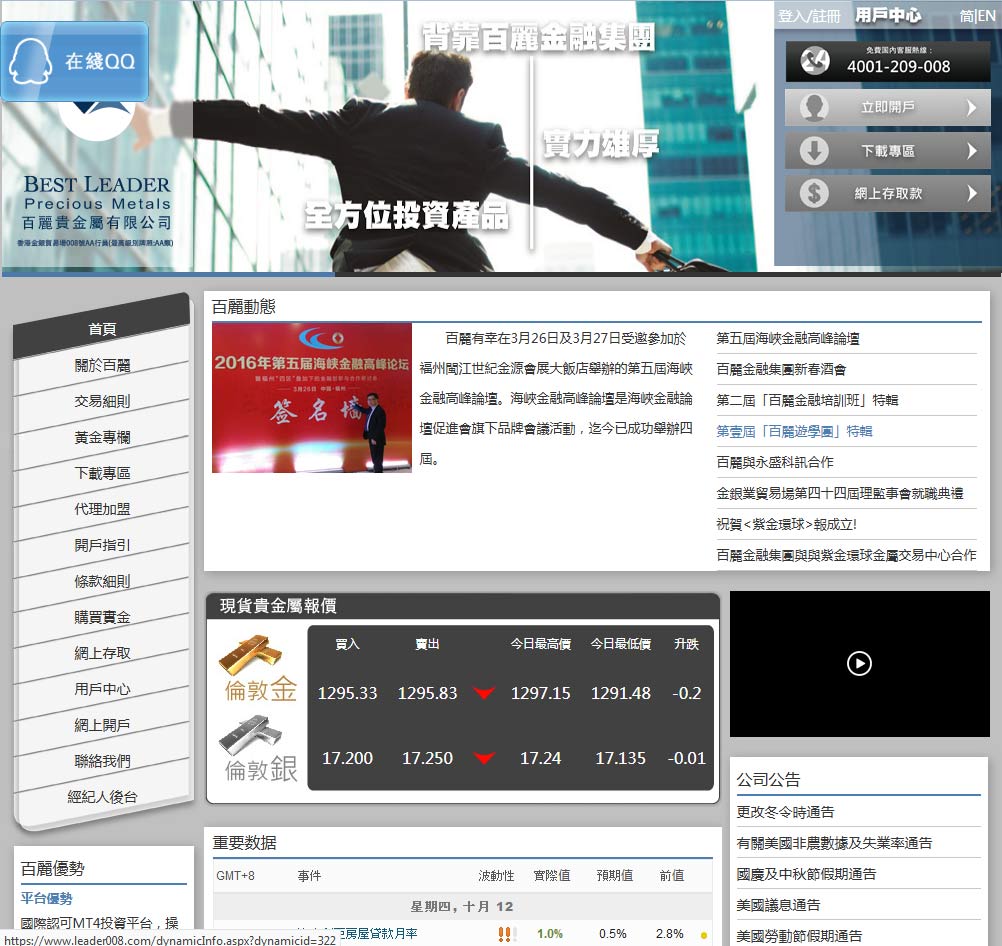The width and height of the screenshot is (1002, 946).
Task: Click the download arrow icon
Action: [814, 151]
